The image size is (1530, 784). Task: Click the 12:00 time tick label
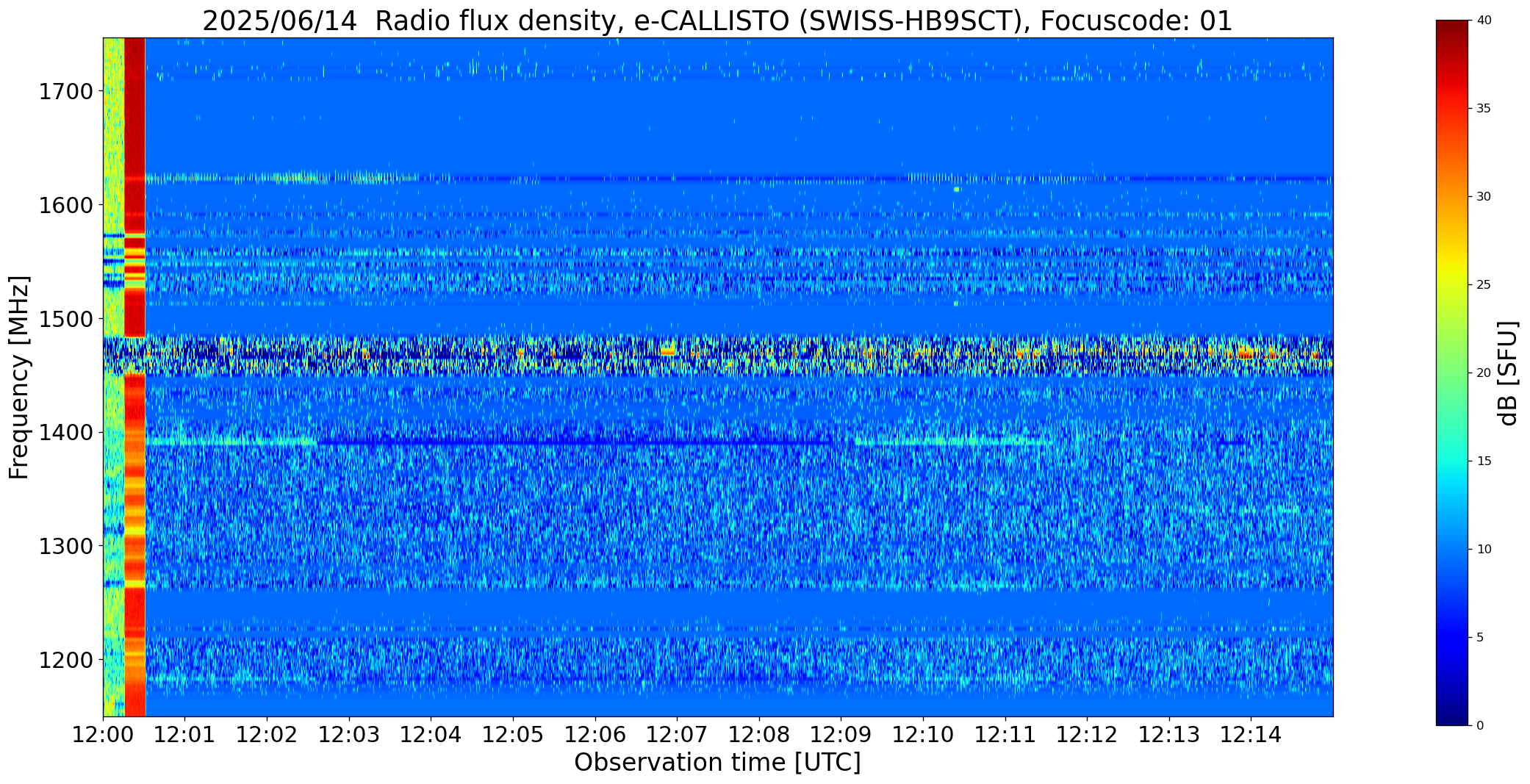tap(103, 735)
